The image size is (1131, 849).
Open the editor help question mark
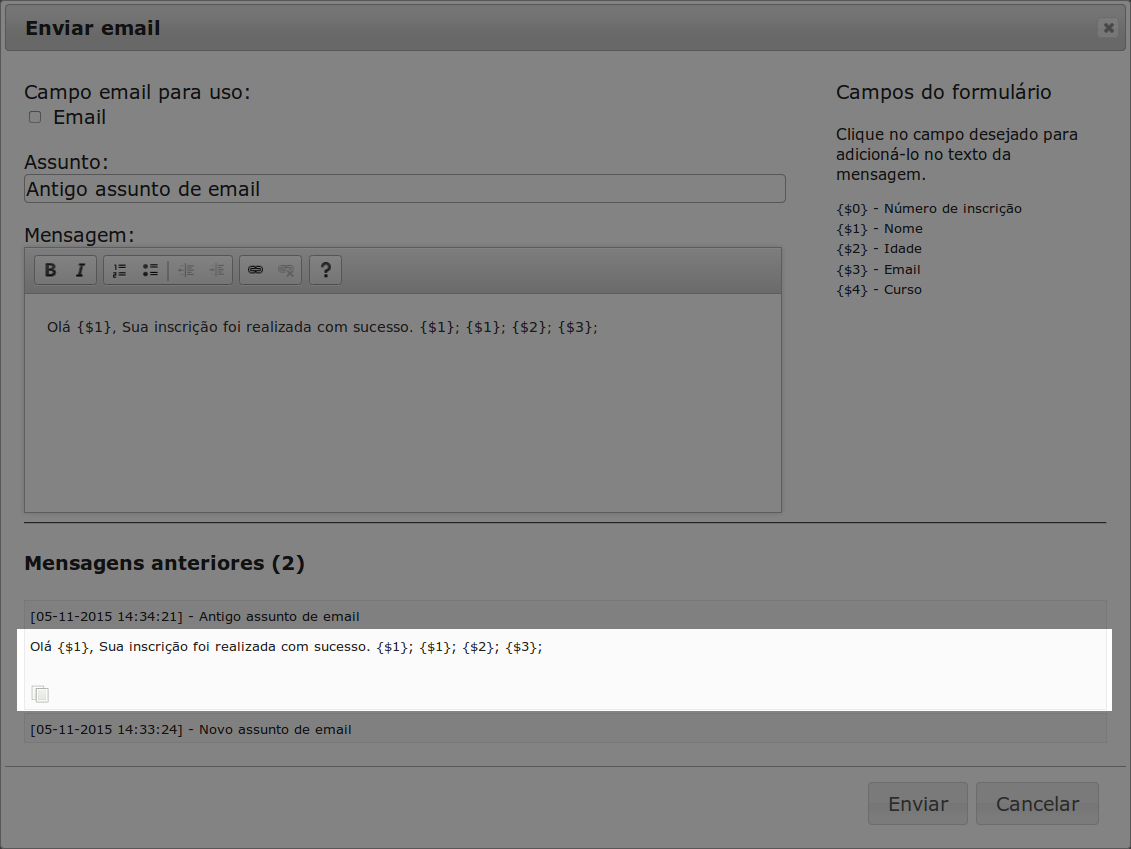point(325,270)
